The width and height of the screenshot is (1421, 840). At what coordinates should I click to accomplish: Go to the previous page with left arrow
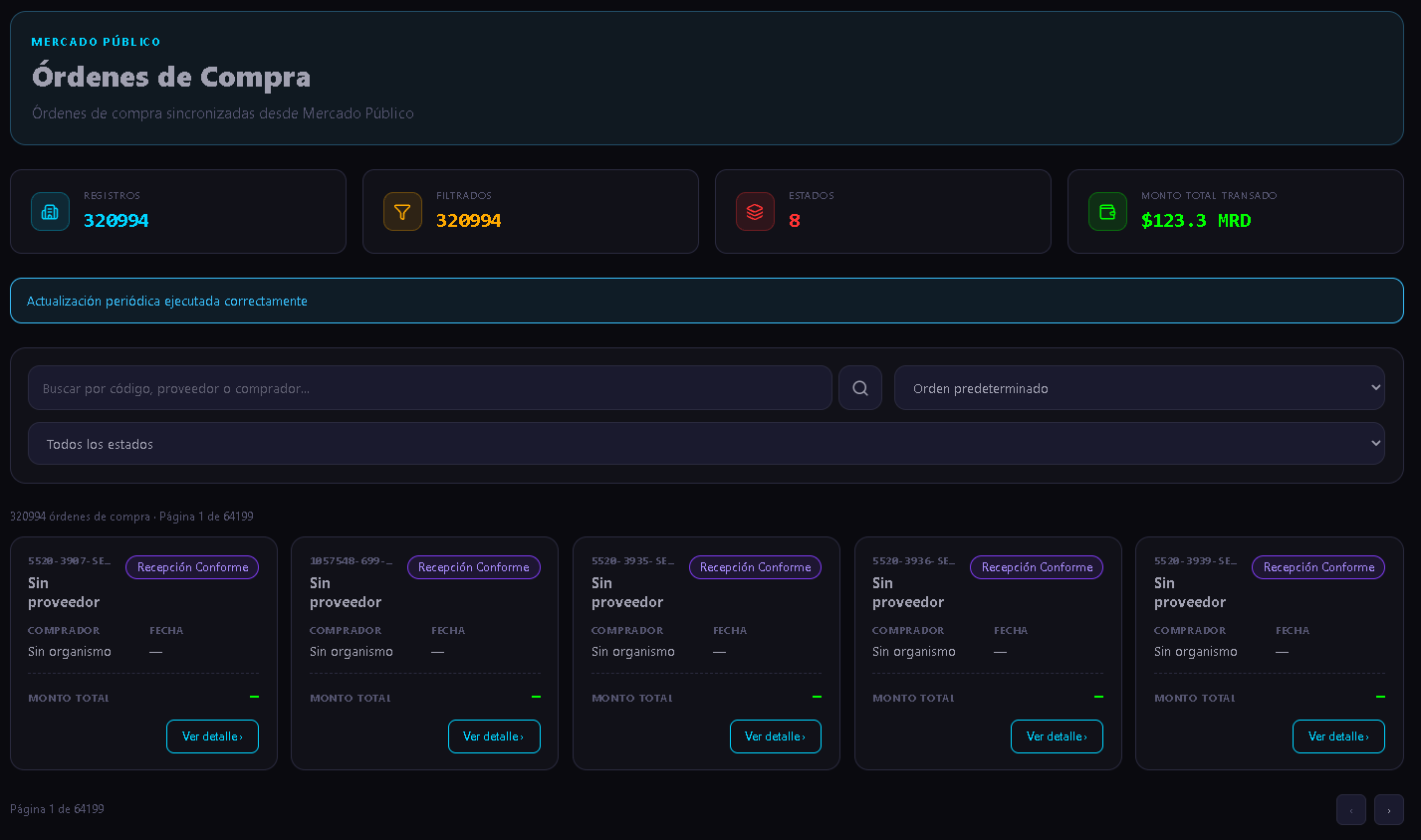1351,810
